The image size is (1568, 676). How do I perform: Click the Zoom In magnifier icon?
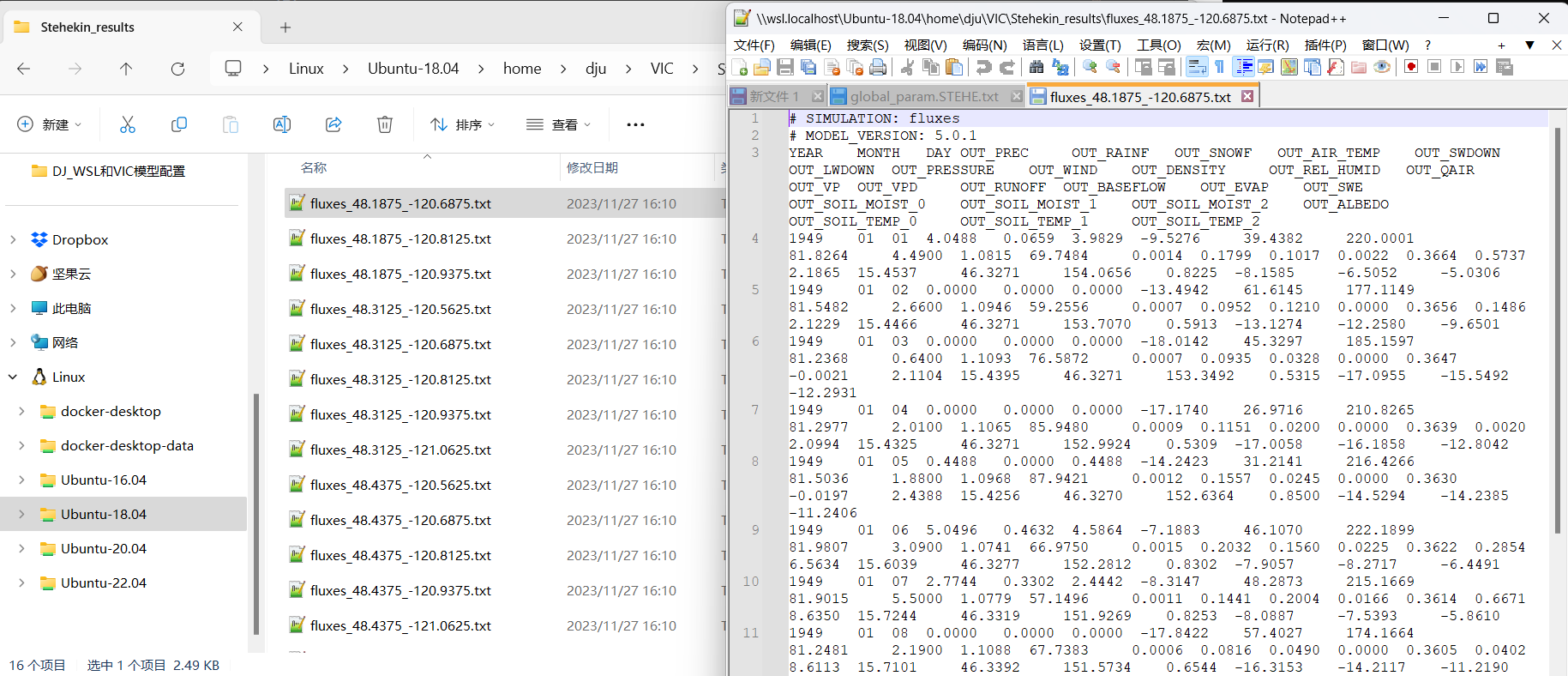tap(1090, 67)
